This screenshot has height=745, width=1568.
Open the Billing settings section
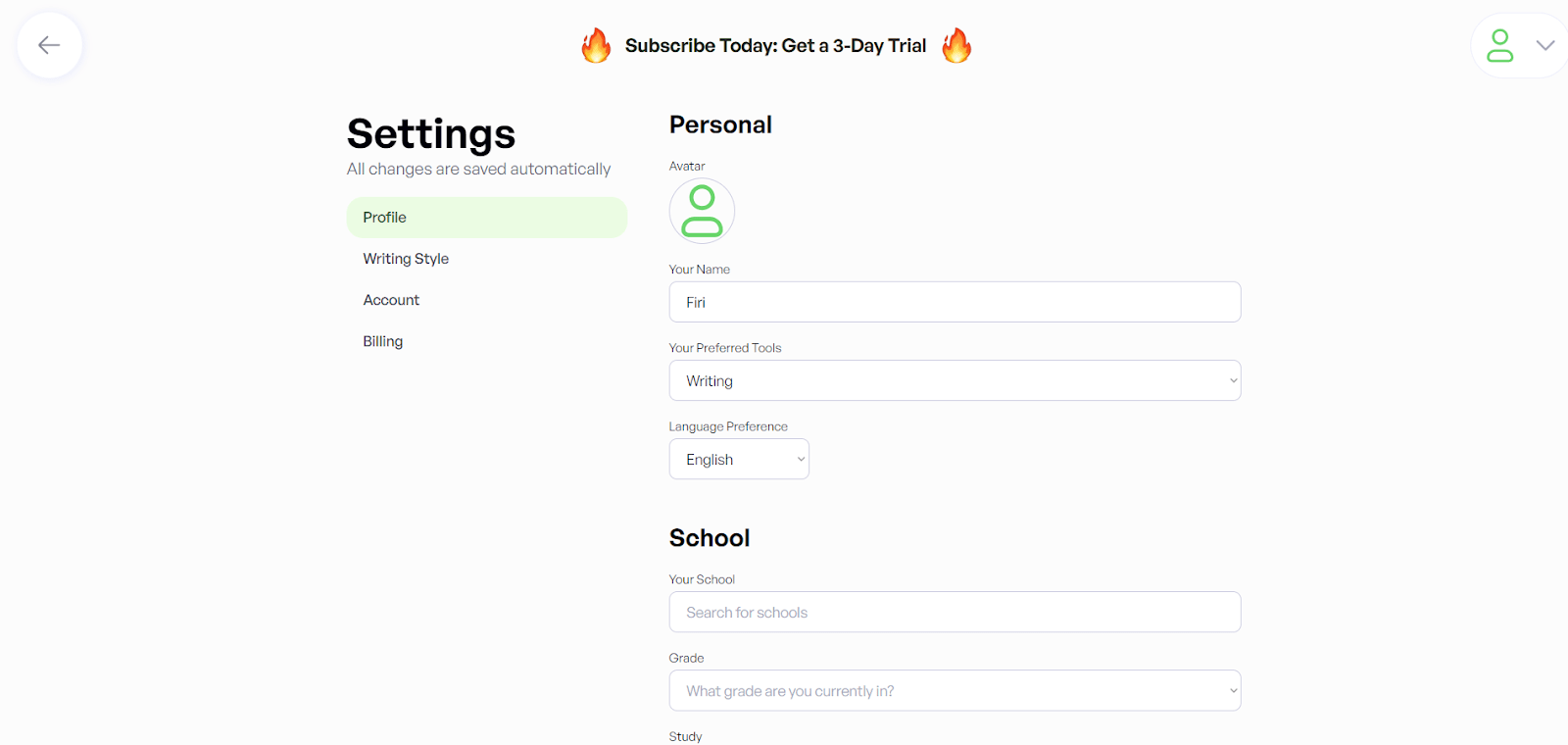click(382, 340)
